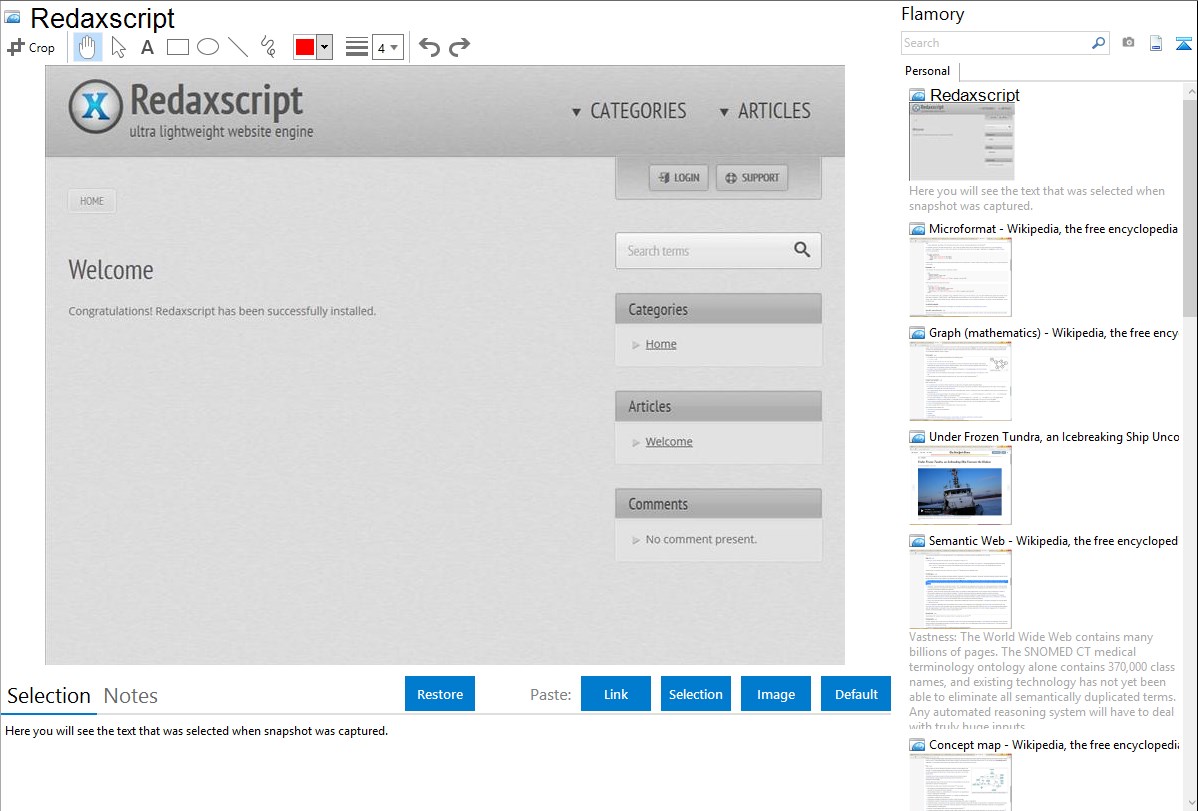Screen dimensions: 1198x811
Task: Pick the freehand scribble tool
Action: [x=268, y=47]
